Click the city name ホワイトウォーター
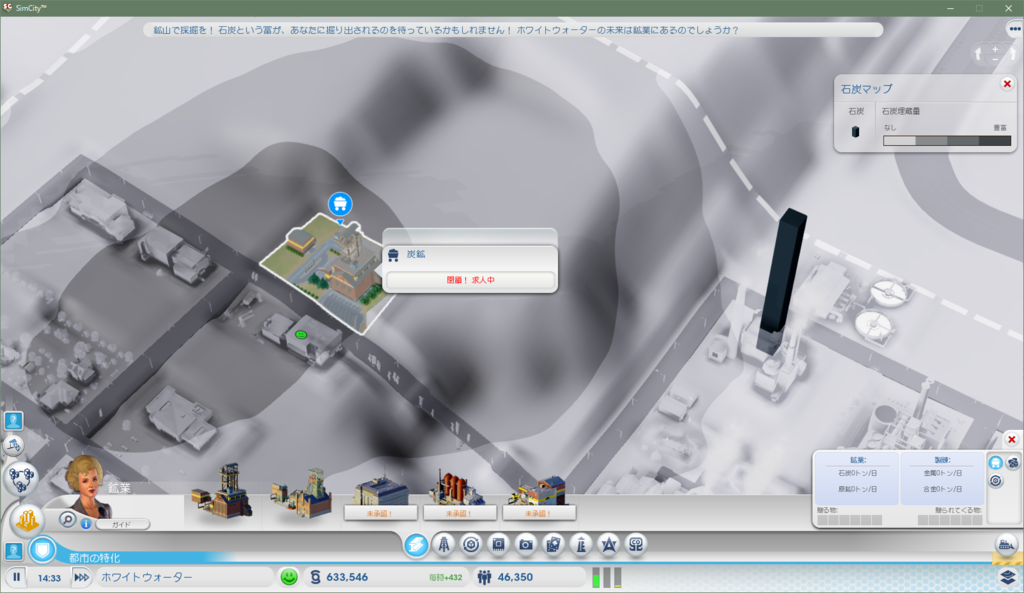The width and height of the screenshot is (1024, 593). point(147,577)
